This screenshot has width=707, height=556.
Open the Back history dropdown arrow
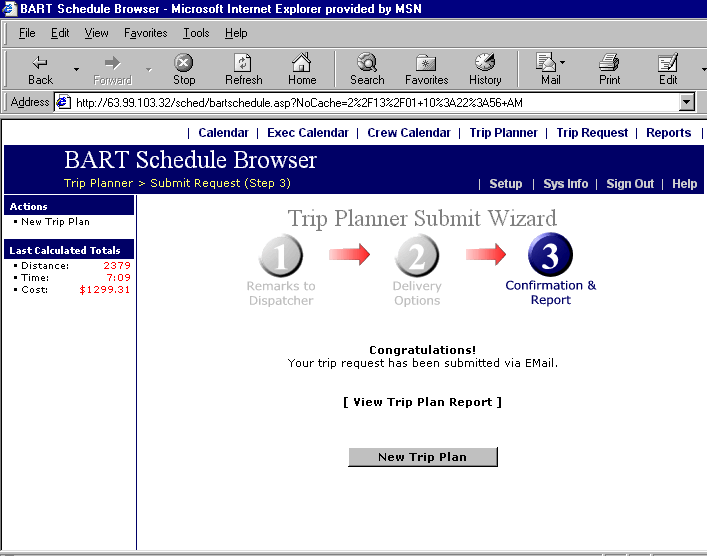76,69
